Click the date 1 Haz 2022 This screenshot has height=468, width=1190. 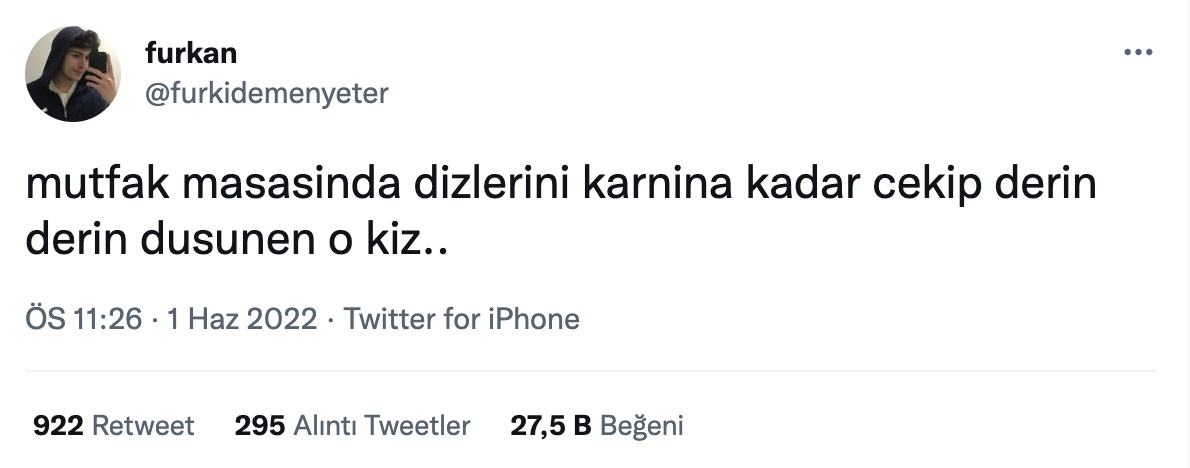(241, 319)
